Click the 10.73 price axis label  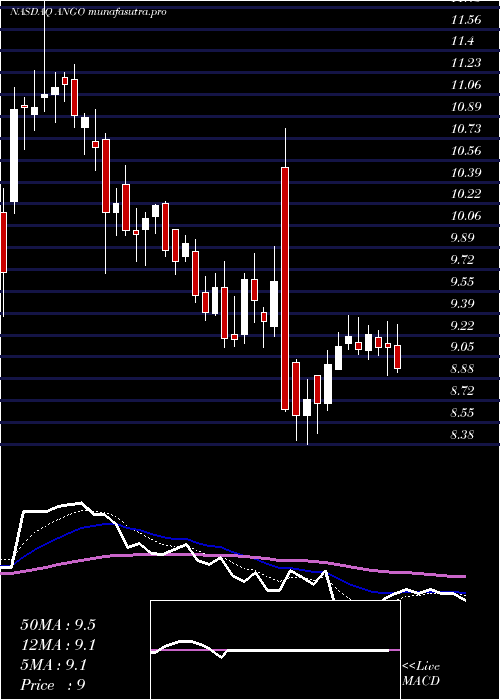click(466, 129)
